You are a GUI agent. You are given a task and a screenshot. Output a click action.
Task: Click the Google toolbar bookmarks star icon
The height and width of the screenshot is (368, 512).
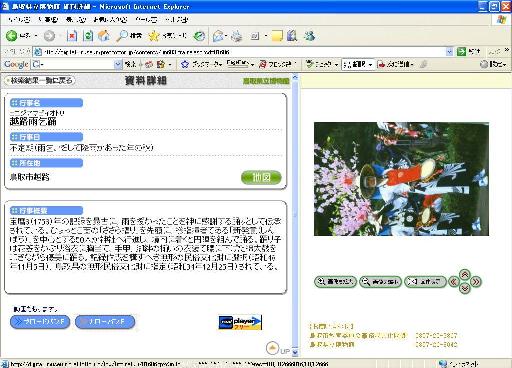(185, 64)
